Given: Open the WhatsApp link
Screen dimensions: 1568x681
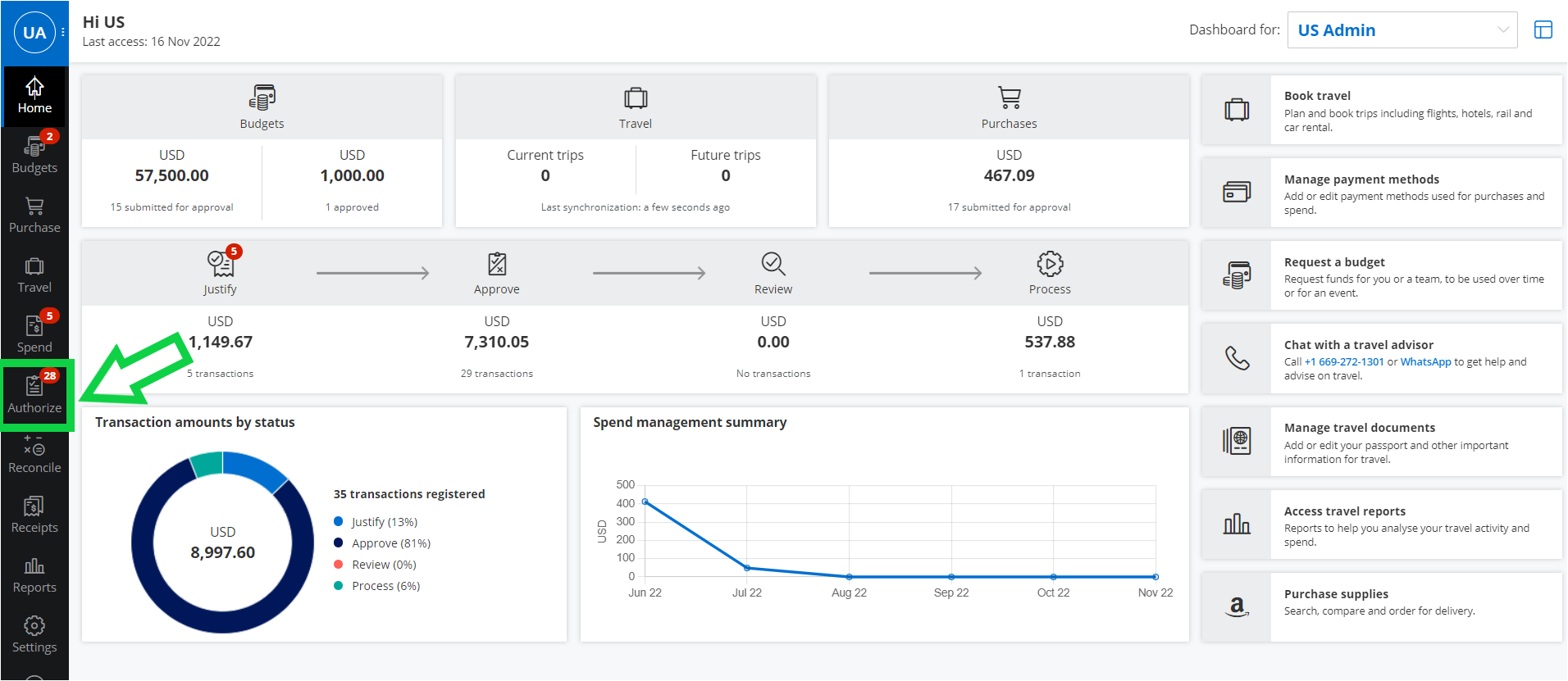Looking at the screenshot, I should point(1425,361).
